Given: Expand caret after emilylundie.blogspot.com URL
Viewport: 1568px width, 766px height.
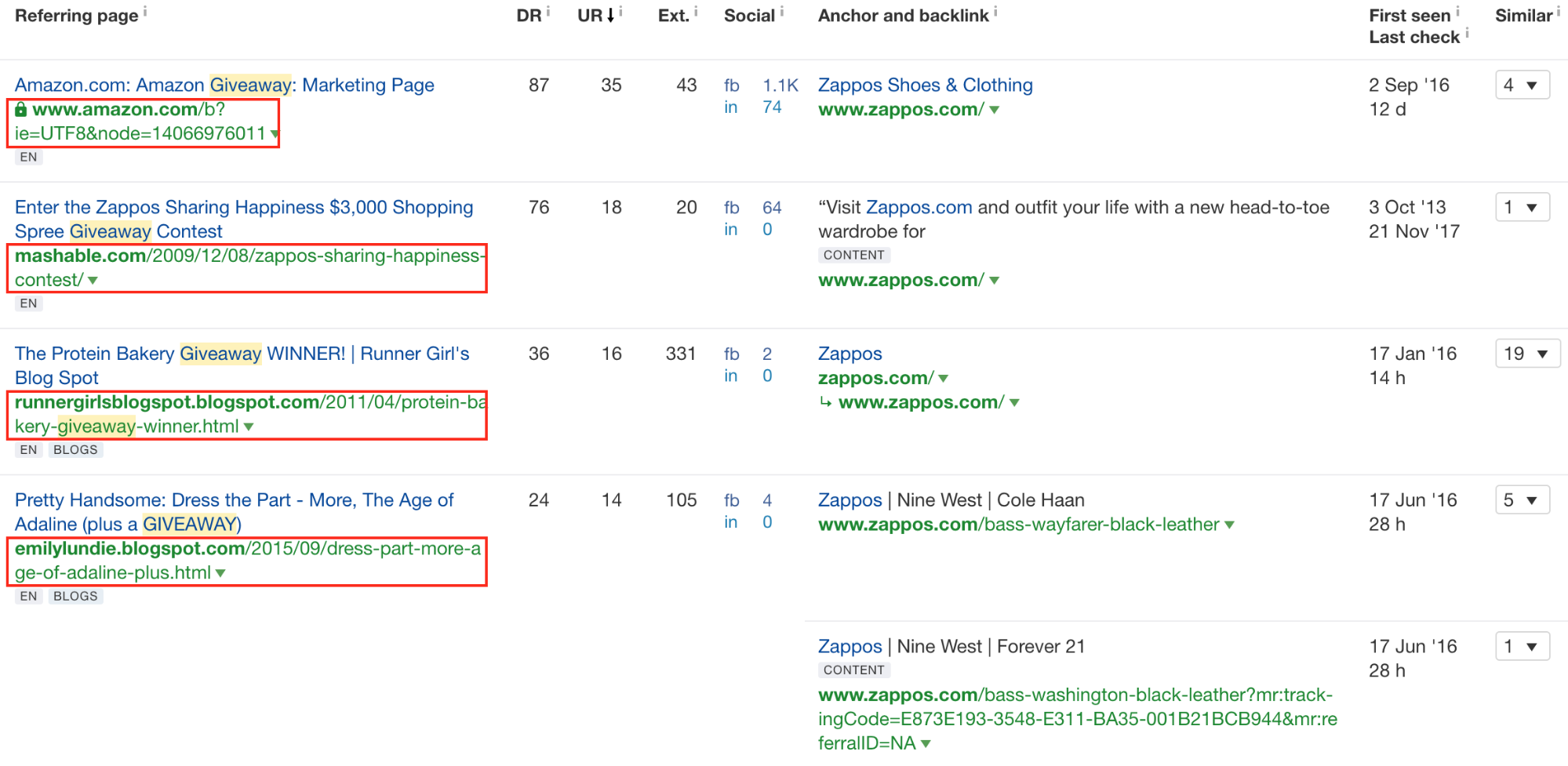Looking at the screenshot, I should click(x=220, y=573).
